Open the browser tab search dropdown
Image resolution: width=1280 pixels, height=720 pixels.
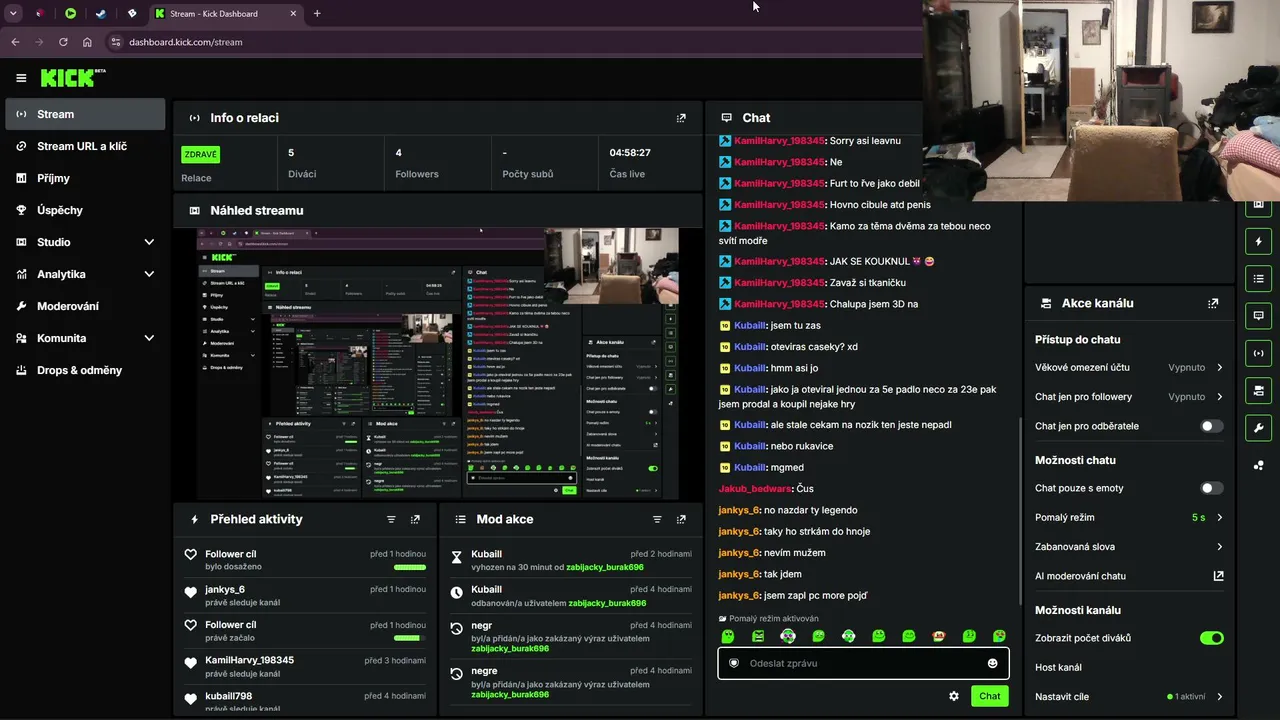[x=13, y=14]
